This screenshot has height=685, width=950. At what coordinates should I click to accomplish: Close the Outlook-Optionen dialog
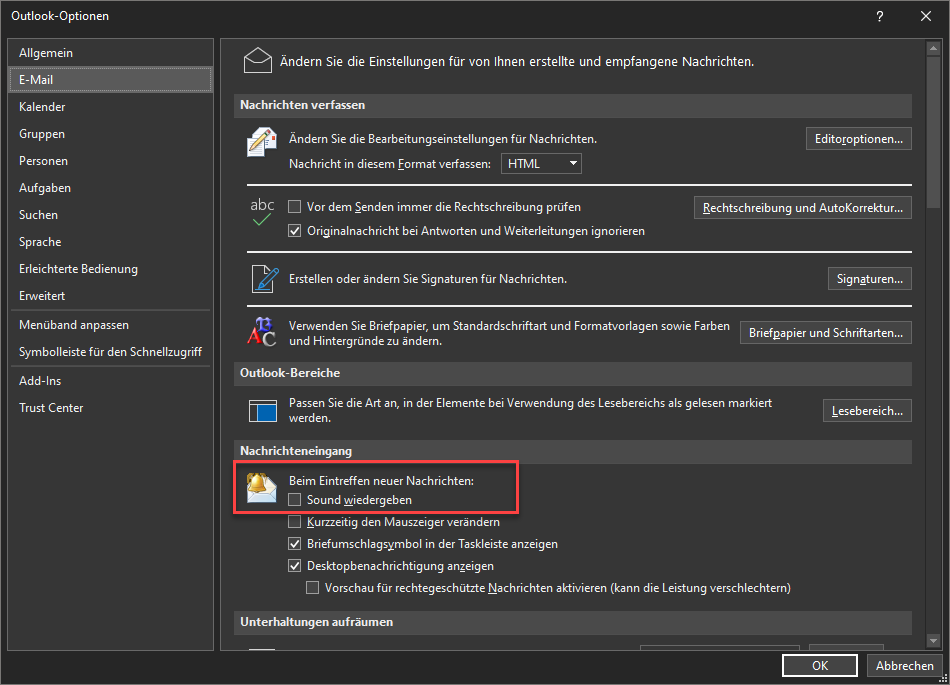[x=926, y=16]
